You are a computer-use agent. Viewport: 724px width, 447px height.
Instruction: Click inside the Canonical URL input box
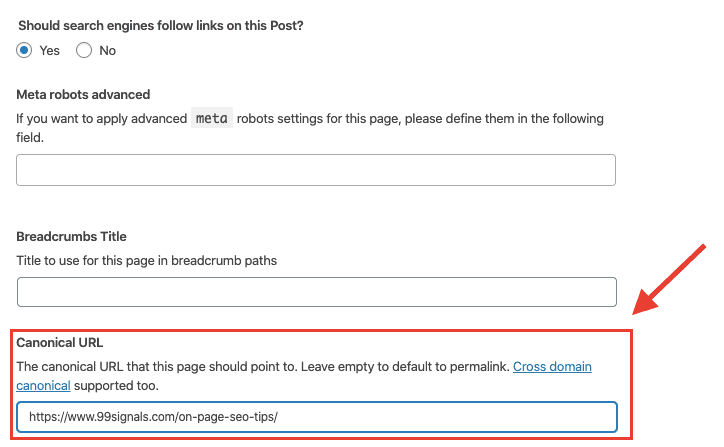[x=317, y=417]
